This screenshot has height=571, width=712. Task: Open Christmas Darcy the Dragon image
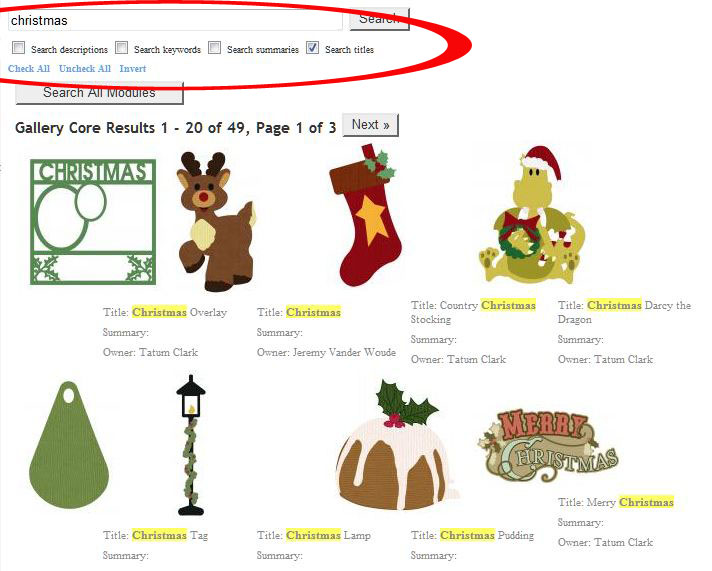coord(532,214)
